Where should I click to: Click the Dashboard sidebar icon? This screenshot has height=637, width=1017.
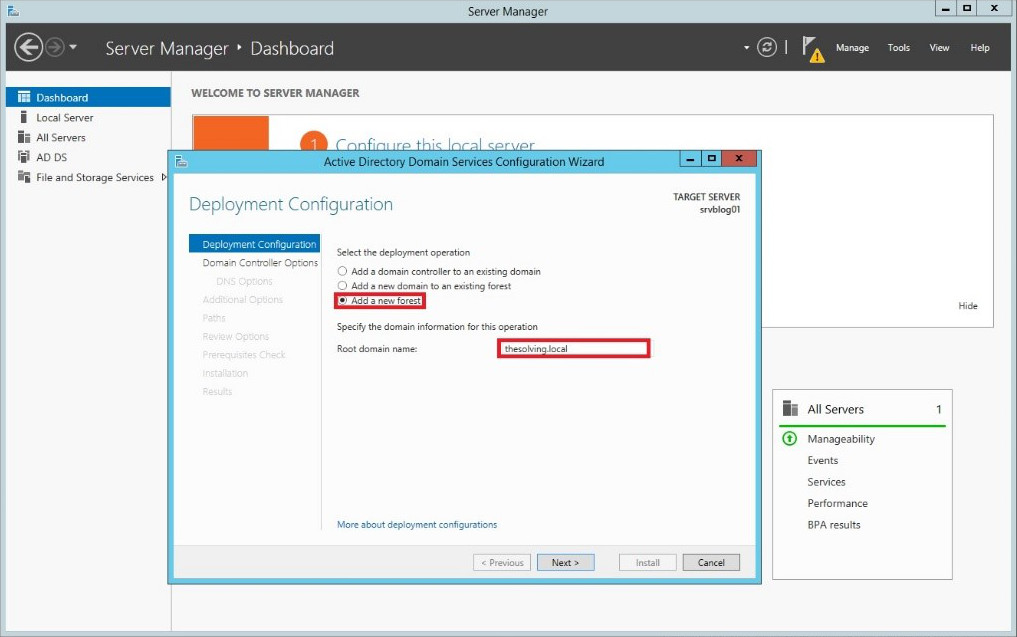(x=24, y=97)
